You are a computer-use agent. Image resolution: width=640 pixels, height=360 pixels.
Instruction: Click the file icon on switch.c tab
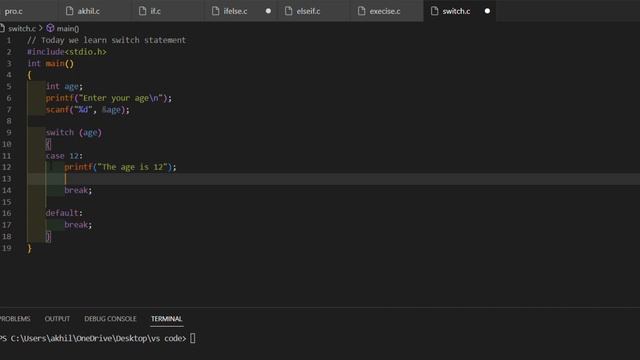[x=435, y=11]
